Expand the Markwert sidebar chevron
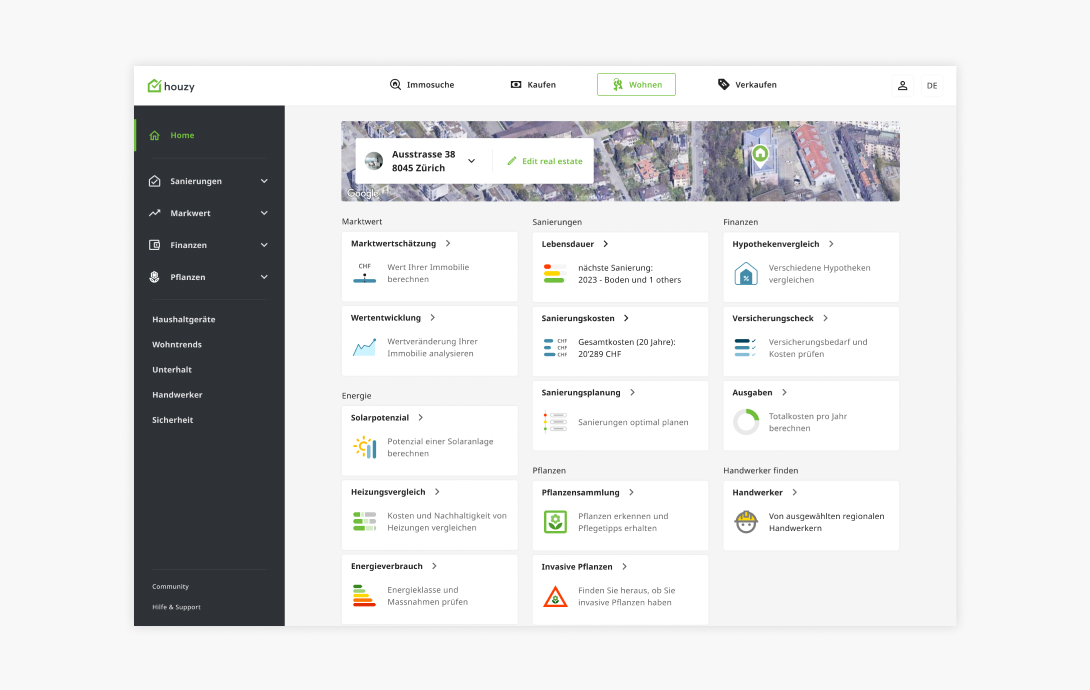Screen dimensions: 1090x690 (x=264, y=213)
